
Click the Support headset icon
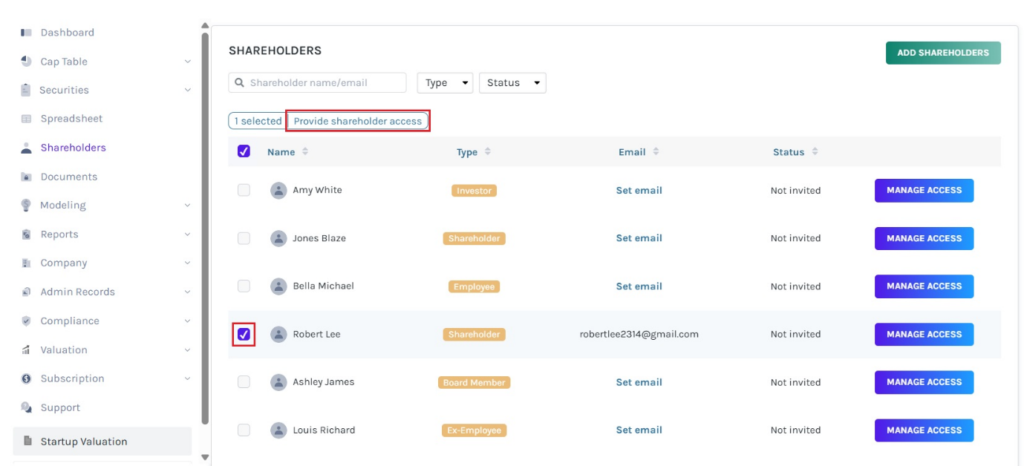[x=26, y=408]
